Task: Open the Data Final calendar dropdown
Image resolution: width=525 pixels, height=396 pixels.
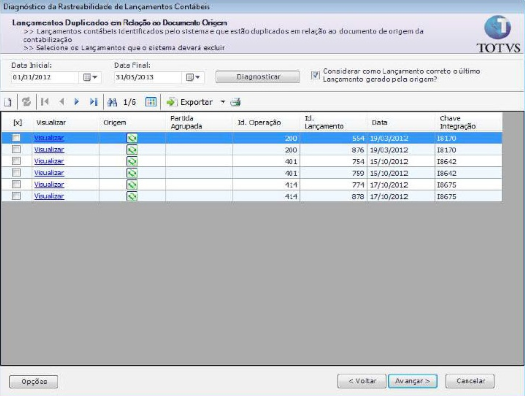Action: [x=193, y=77]
